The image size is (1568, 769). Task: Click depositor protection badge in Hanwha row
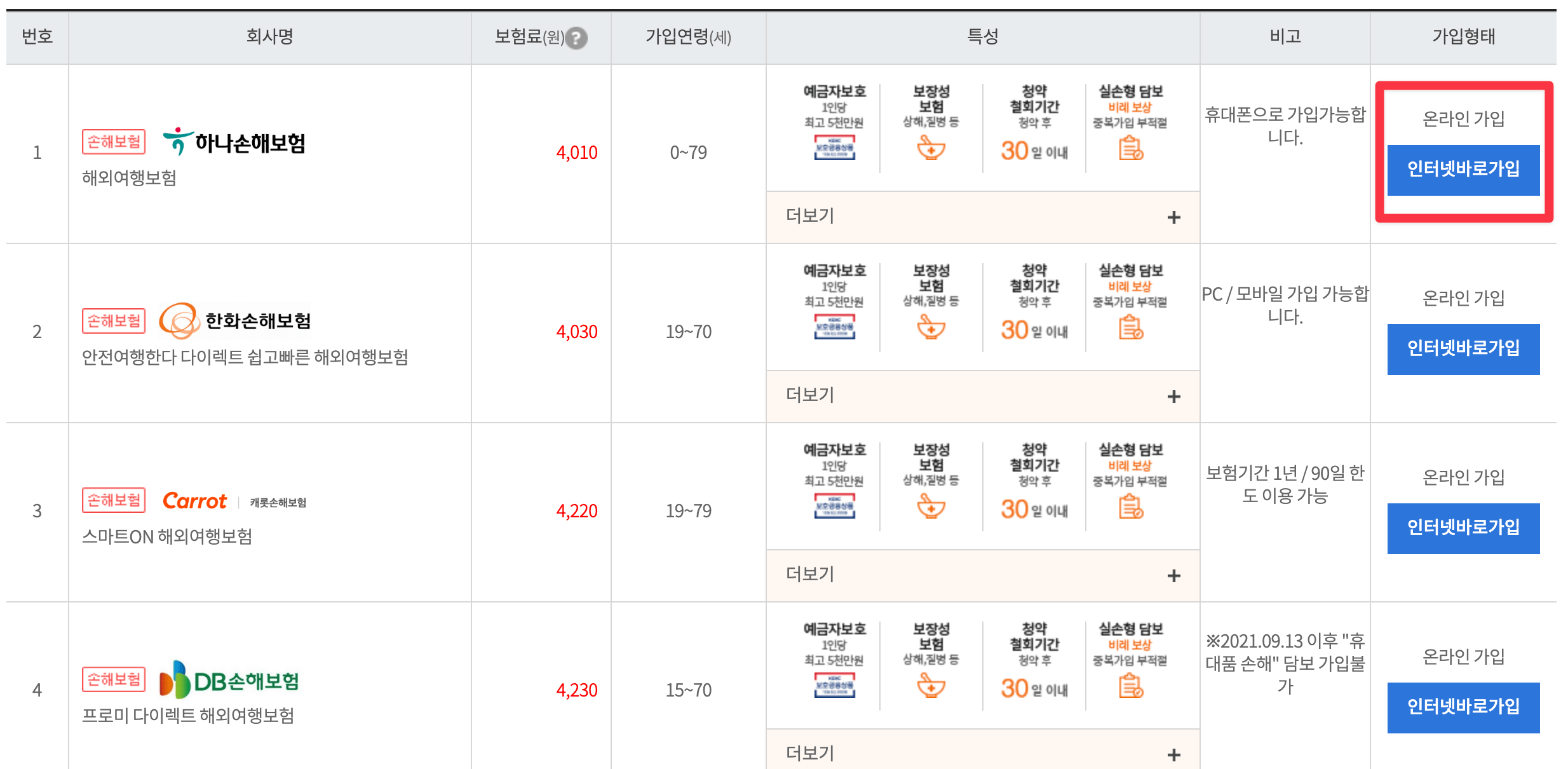click(x=835, y=327)
